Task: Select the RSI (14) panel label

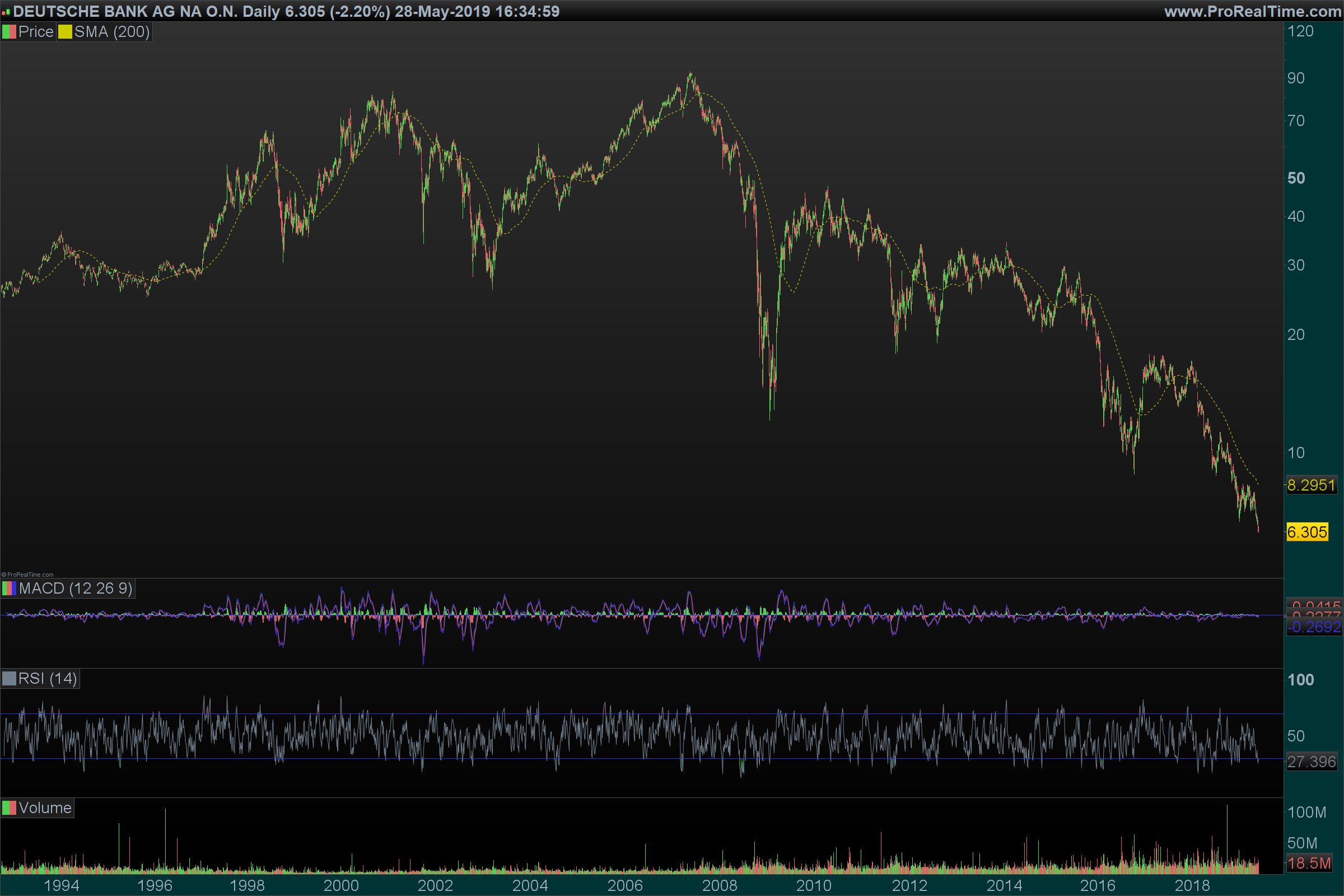Action: (48, 679)
